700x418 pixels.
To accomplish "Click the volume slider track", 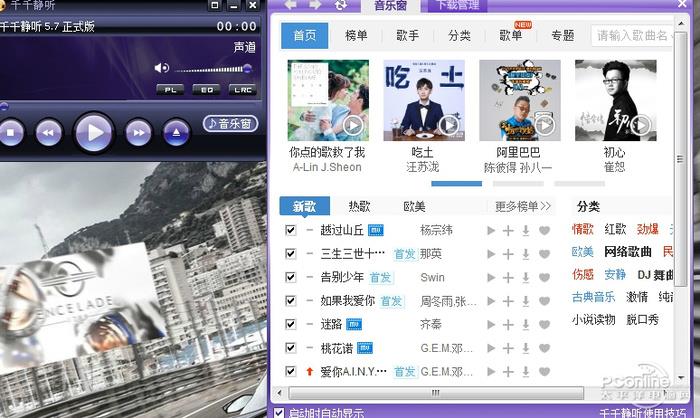I will tap(212, 68).
